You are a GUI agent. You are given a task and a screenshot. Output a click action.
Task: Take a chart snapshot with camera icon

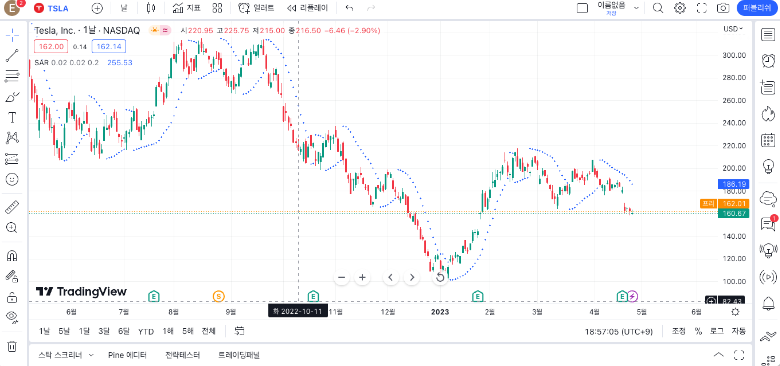pyautogui.click(x=723, y=8)
